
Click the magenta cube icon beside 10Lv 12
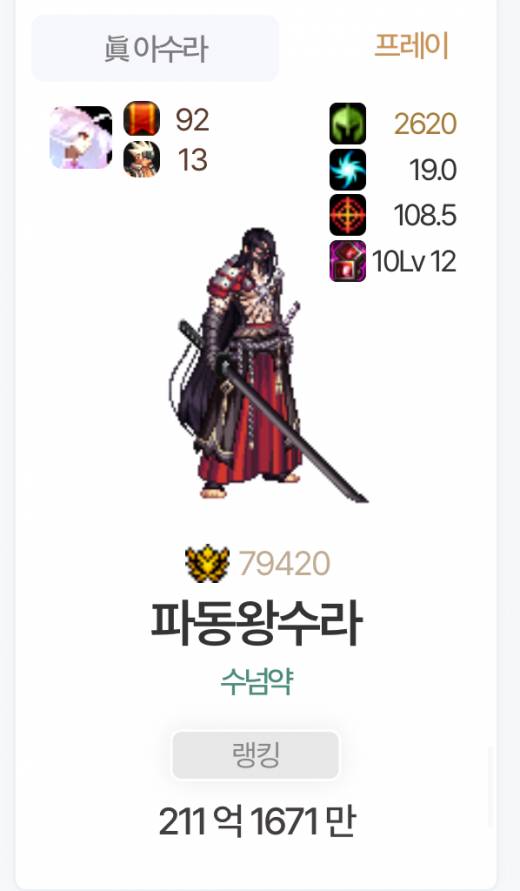click(x=348, y=261)
